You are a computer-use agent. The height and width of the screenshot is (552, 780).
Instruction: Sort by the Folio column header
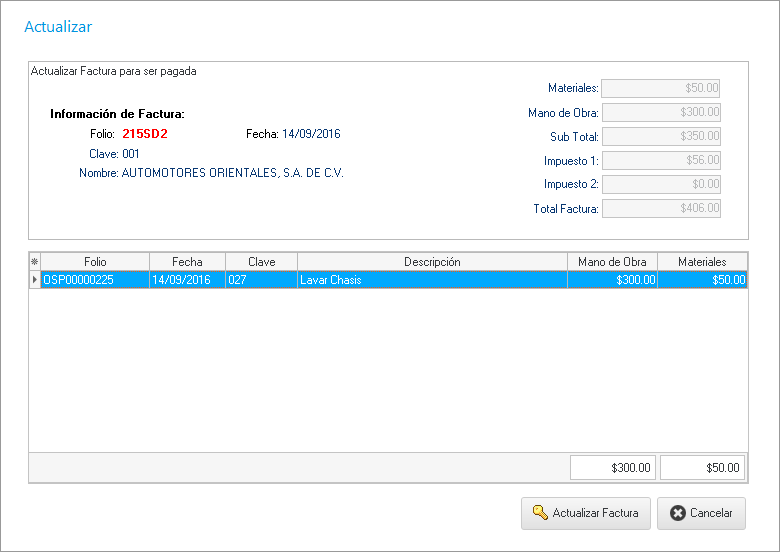[94, 262]
